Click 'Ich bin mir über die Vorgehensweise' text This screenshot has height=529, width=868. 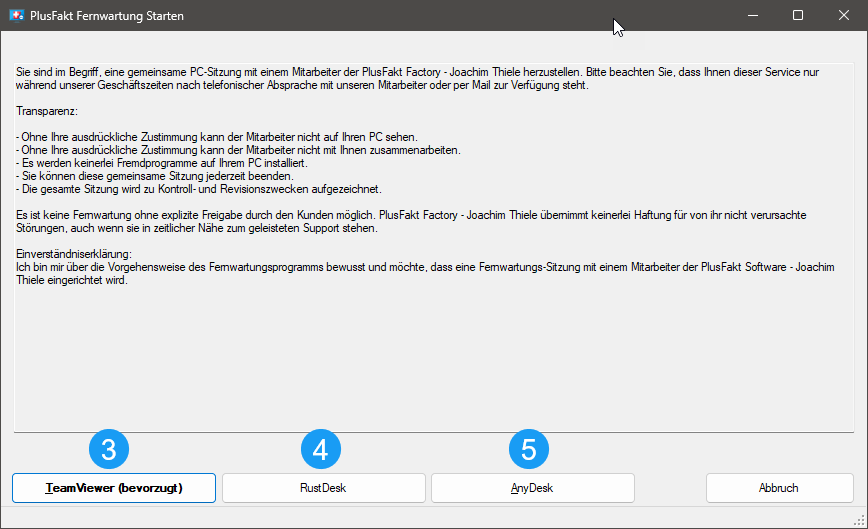tap(425, 273)
